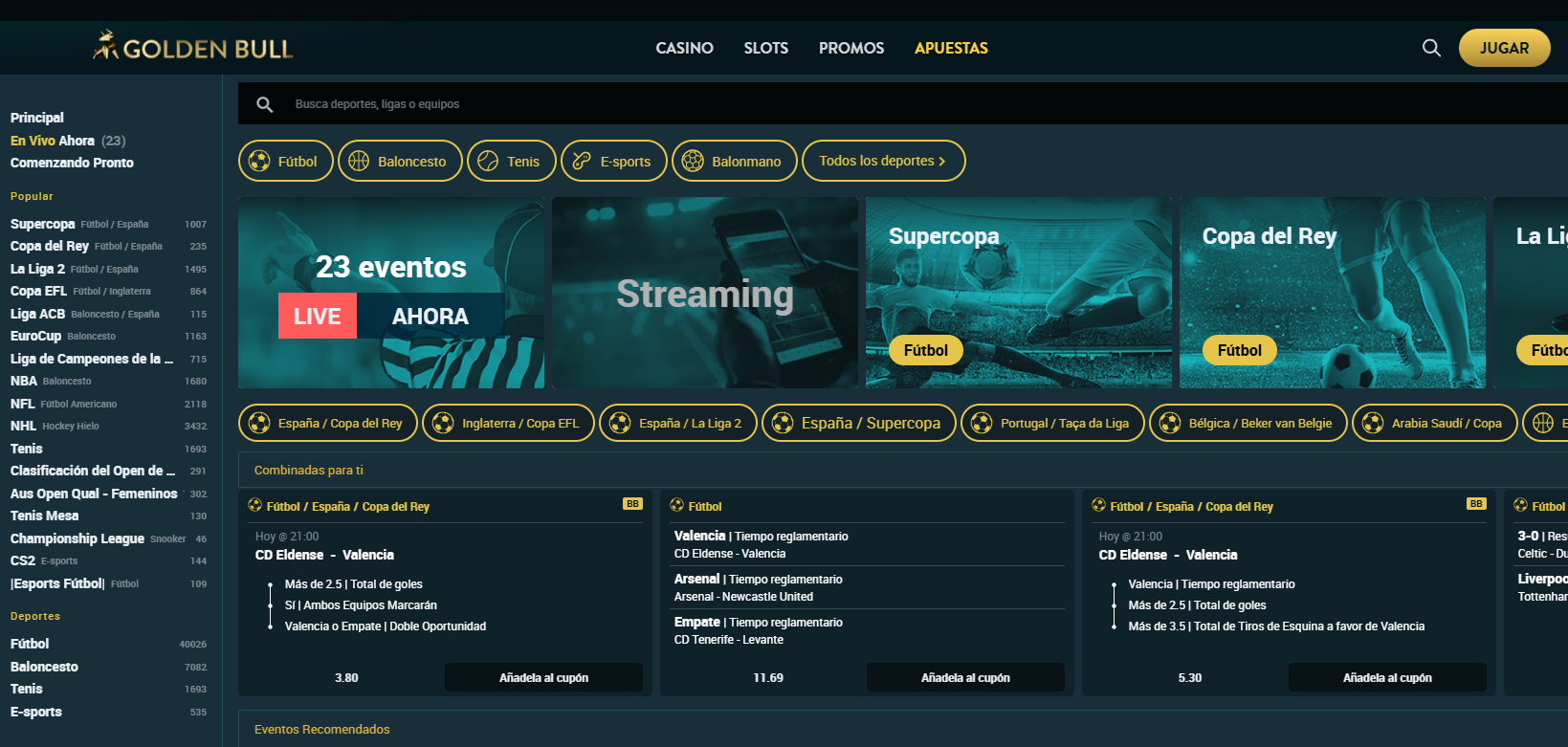Click the magnifier icon in the sports search bar
This screenshot has width=1568, height=747.
(265, 104)
